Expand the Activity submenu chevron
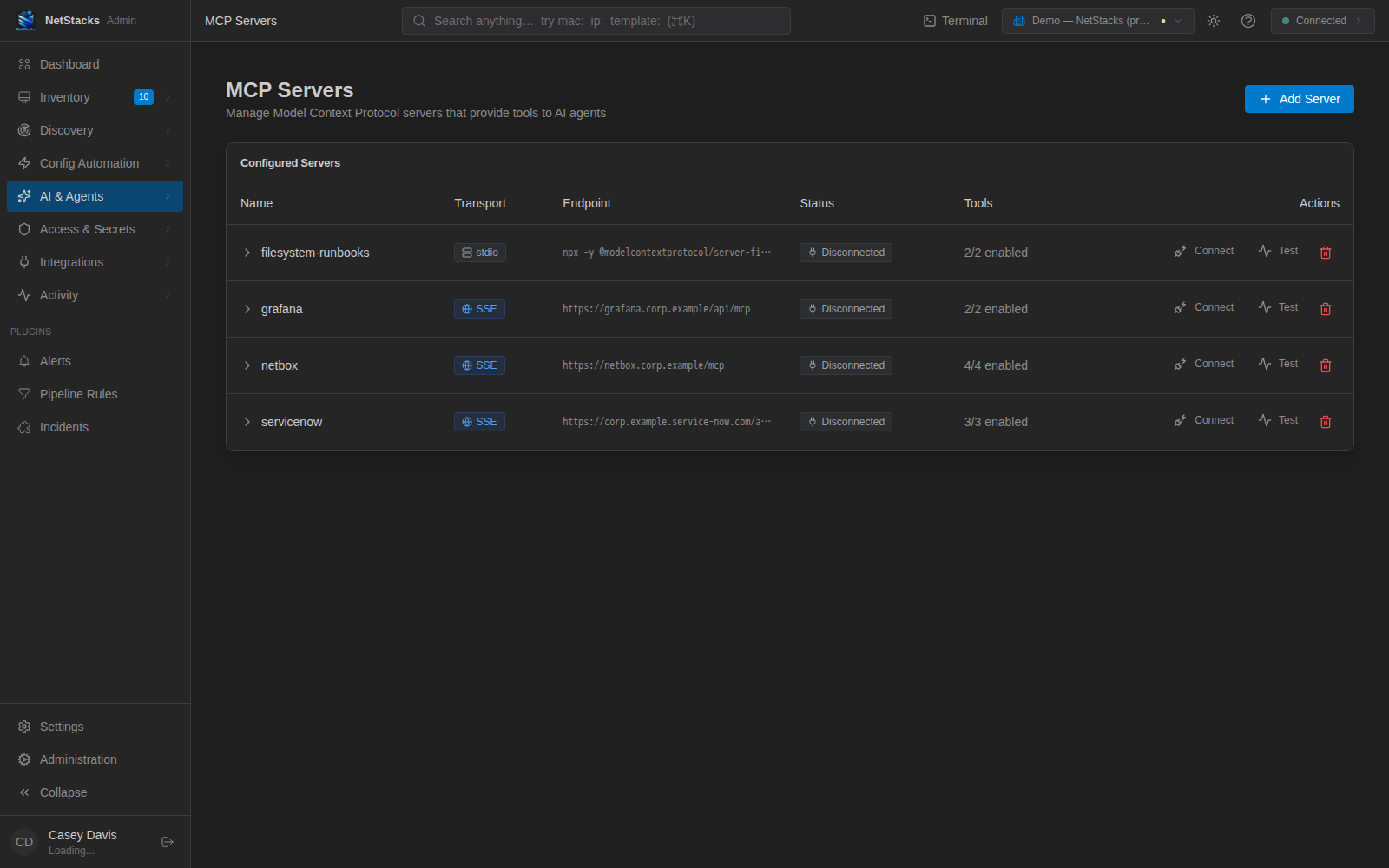The width and height of the screenshot is (1389, 868). point(168,295)
